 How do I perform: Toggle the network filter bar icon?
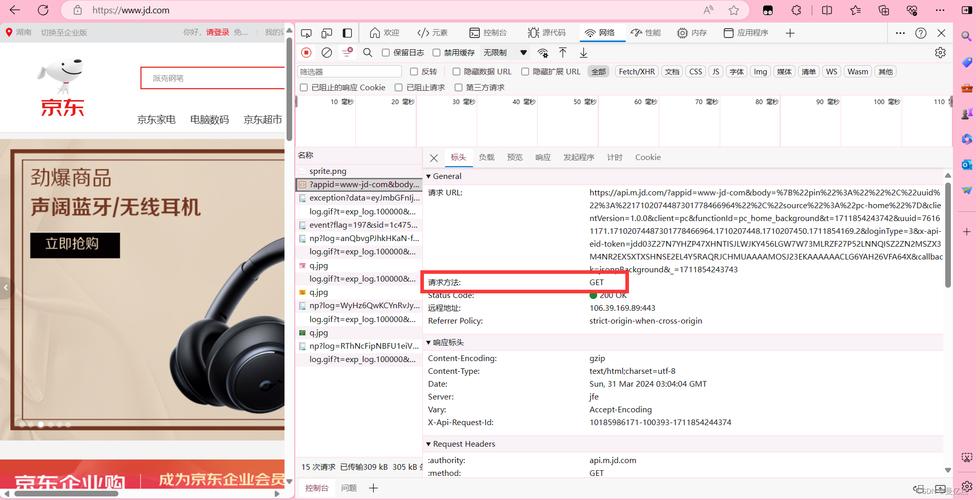click(x=347, y=53)
